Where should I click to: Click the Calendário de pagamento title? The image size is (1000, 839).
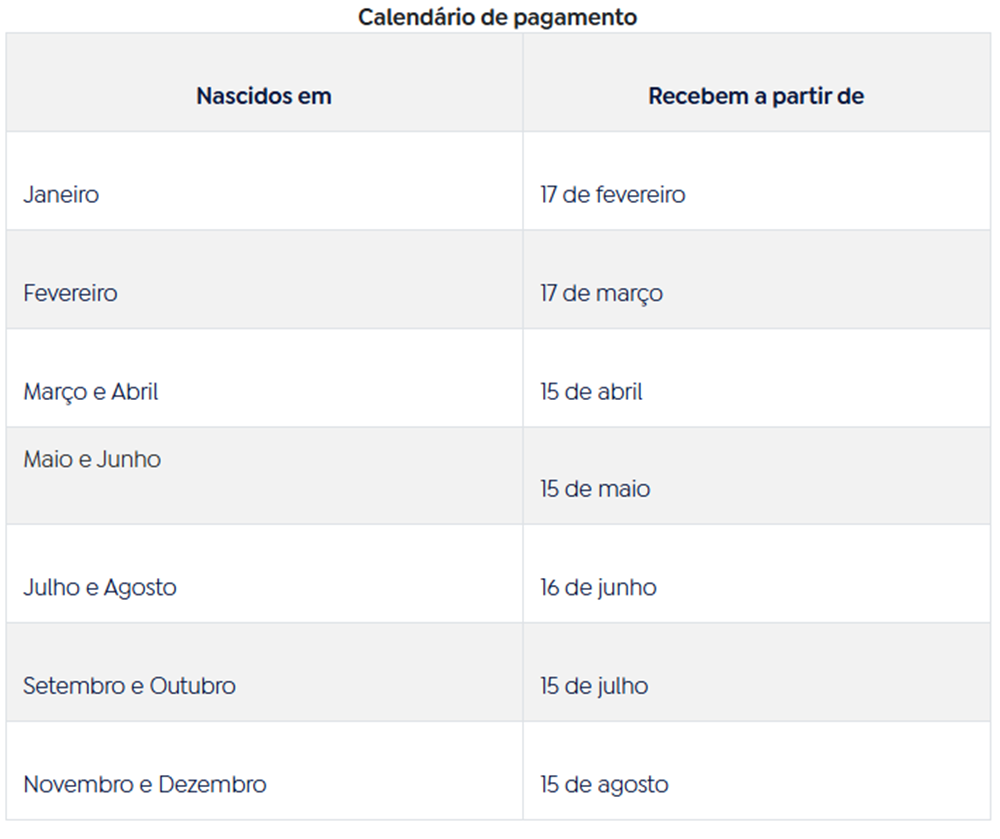click(x=497, y=17)
